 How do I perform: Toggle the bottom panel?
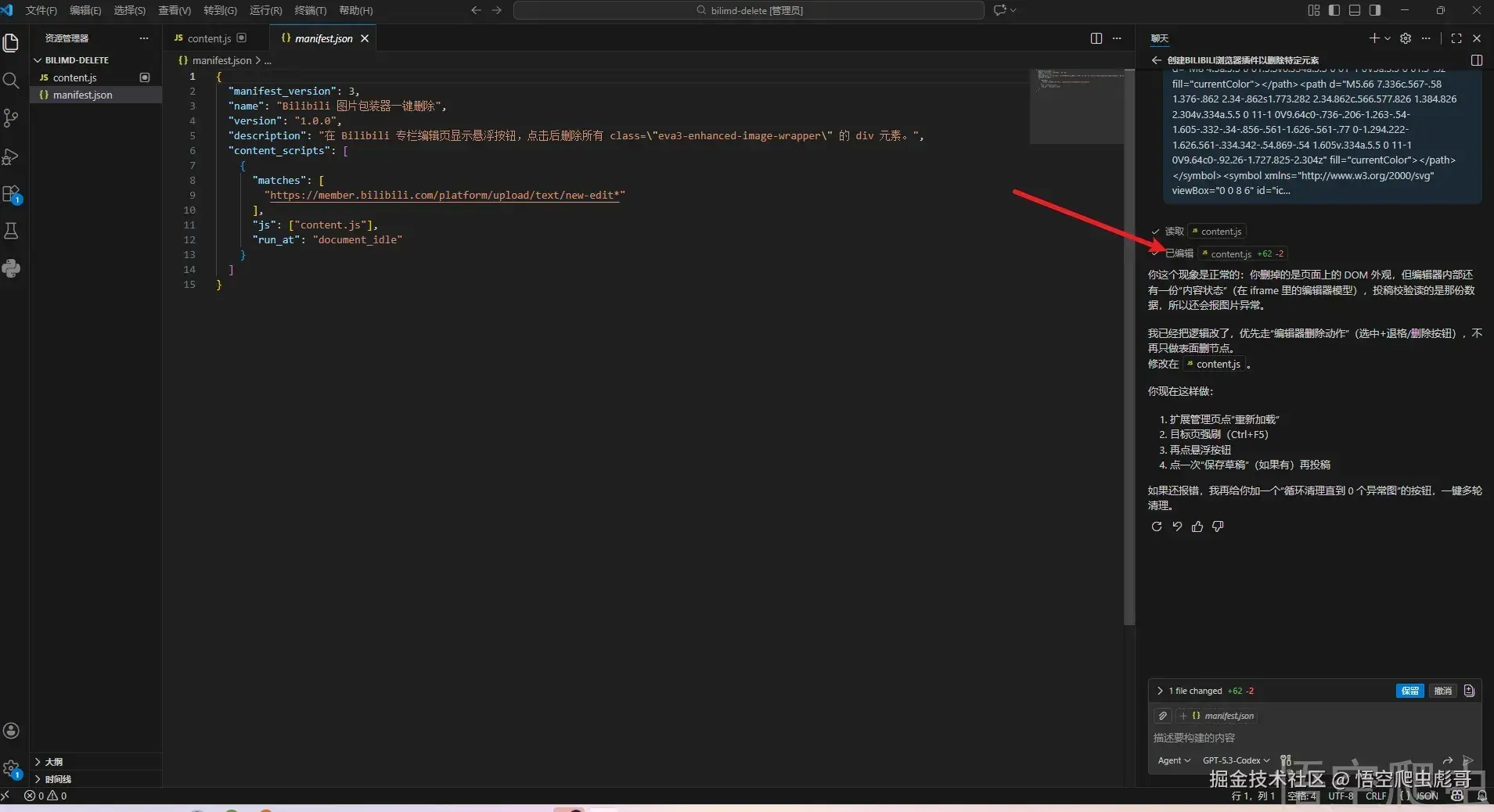point(1355,10)
